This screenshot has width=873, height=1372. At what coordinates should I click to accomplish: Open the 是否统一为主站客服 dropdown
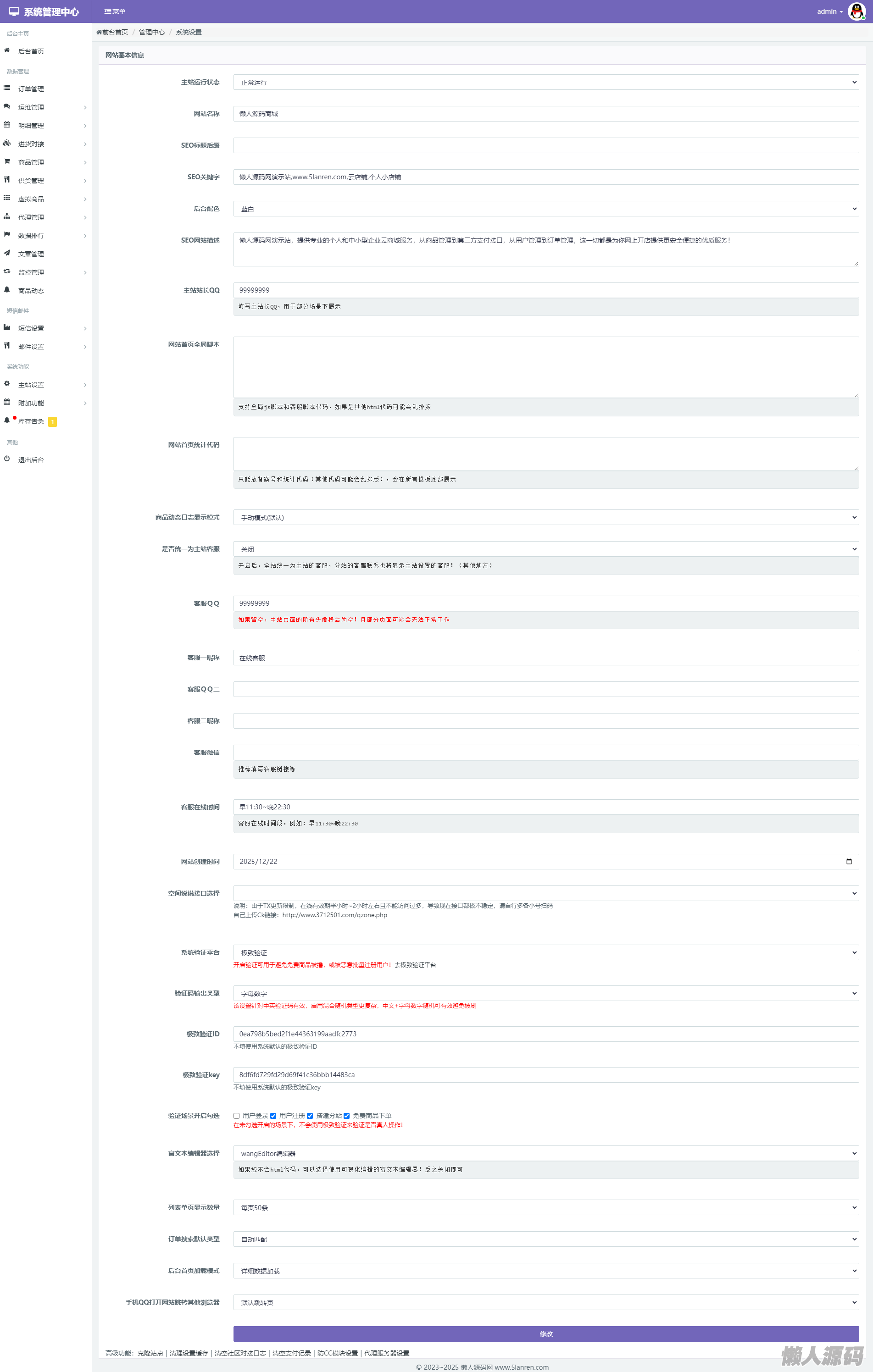[546, 549]
